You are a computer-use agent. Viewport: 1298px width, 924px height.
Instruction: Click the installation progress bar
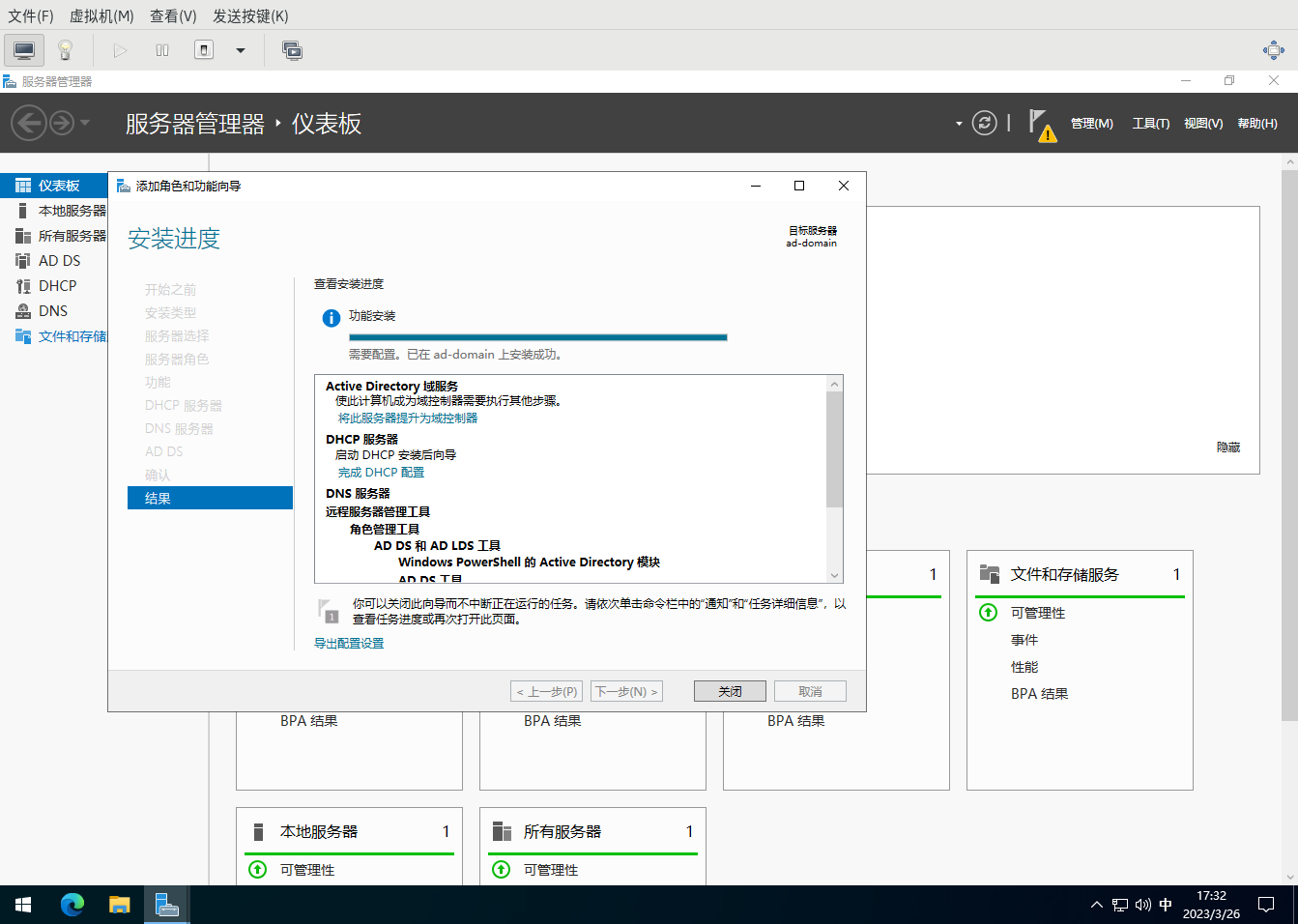[538, 337]
